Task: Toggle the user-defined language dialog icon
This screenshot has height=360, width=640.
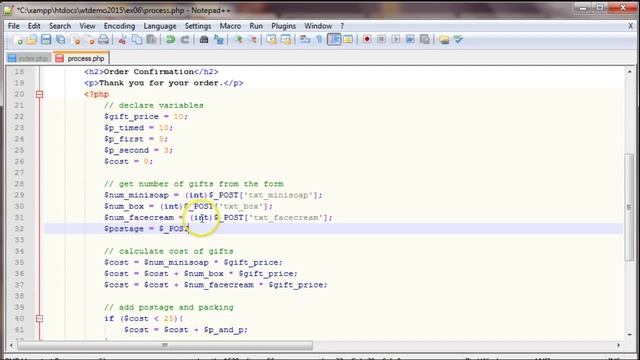Action: (348, 40)
